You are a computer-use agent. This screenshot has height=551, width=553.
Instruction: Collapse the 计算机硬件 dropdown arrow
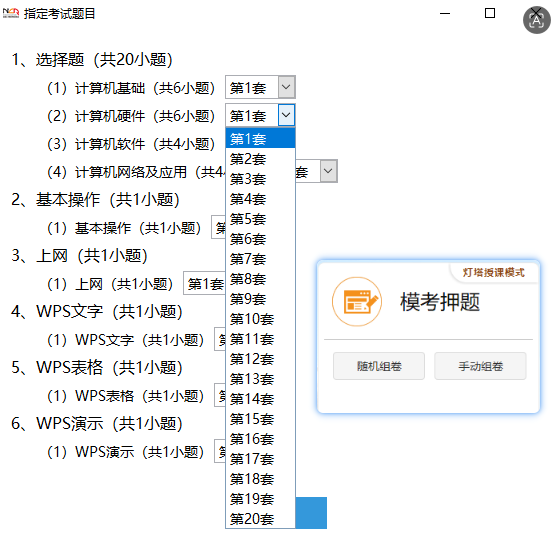[x=286, y=115]
